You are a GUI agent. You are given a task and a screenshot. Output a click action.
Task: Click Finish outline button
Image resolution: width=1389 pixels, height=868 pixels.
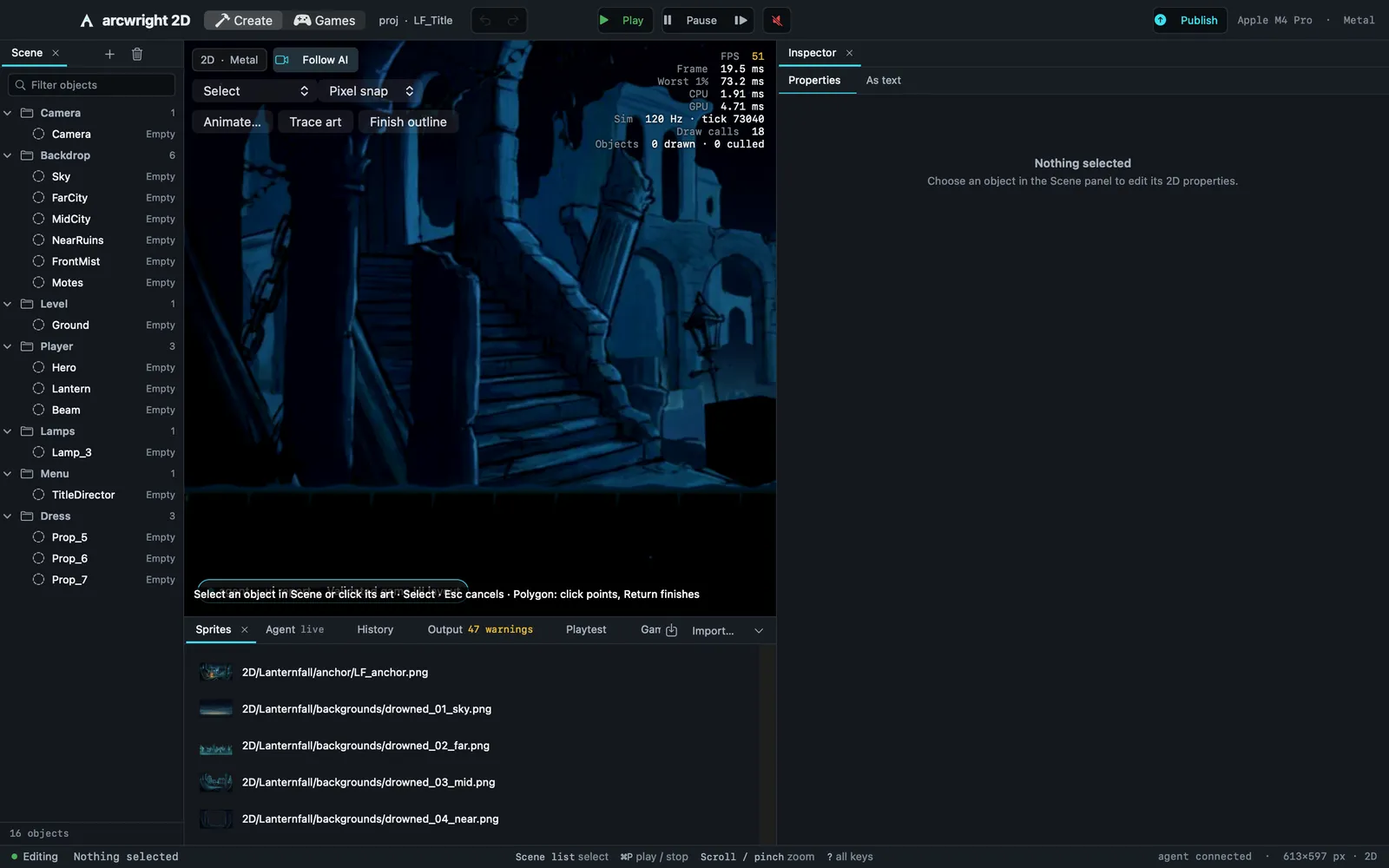point(408,122)
